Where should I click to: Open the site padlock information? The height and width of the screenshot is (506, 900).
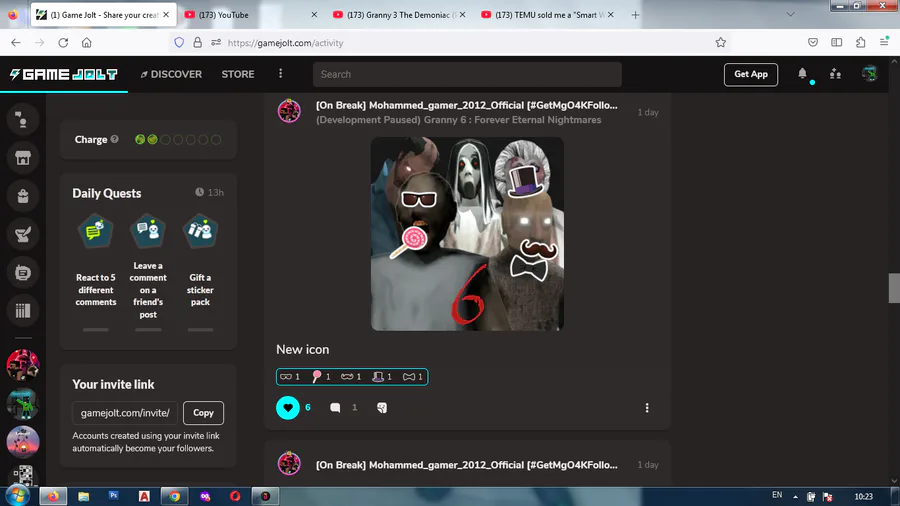pyautogui.click(x=197, y=42)
